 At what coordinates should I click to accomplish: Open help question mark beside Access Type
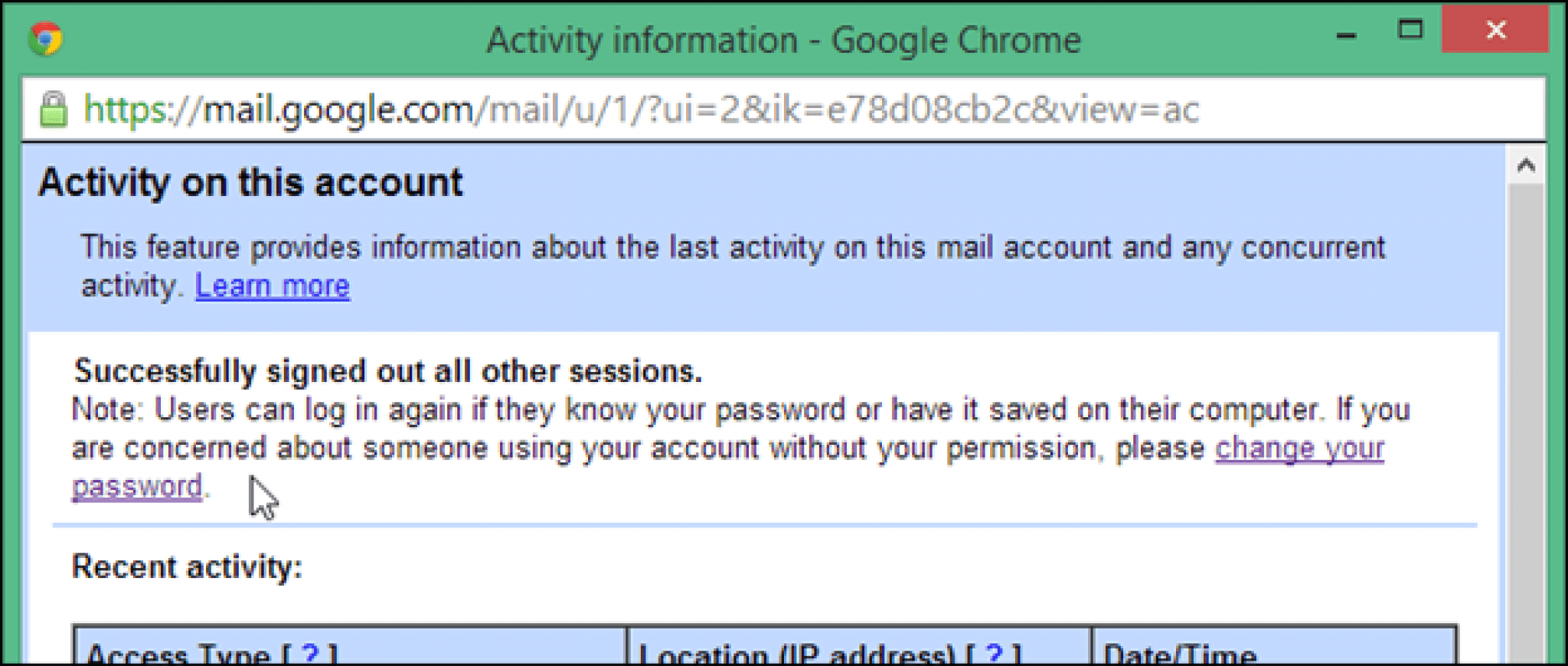(310, 655)
